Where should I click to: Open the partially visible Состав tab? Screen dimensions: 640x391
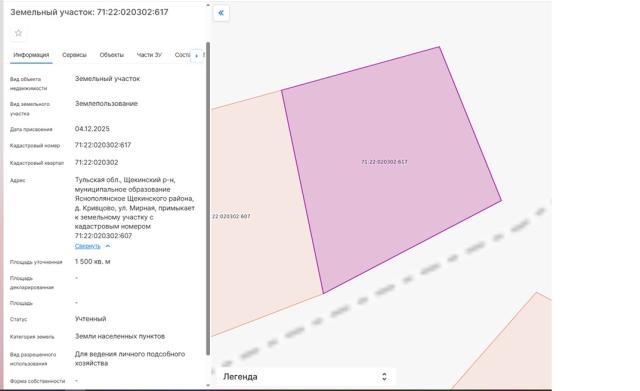click(182, 55)
